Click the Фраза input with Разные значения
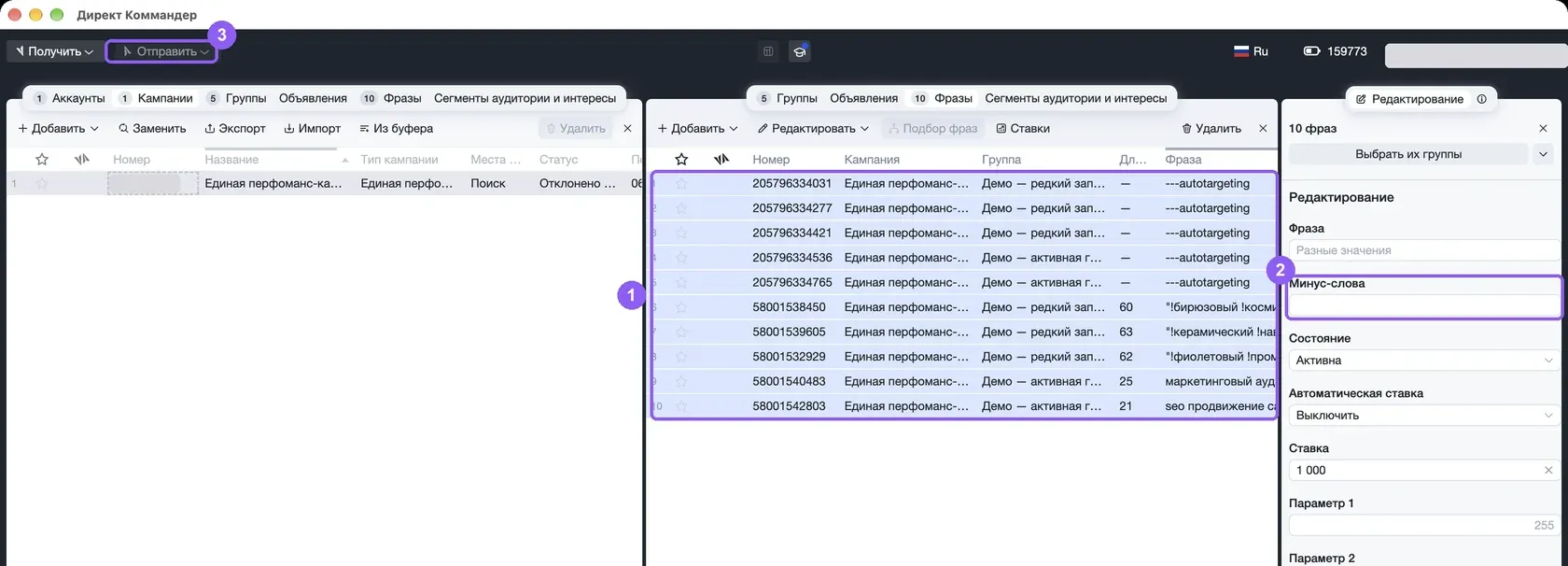Screen dimensions: 1568x566 (x=1424, y=250)
